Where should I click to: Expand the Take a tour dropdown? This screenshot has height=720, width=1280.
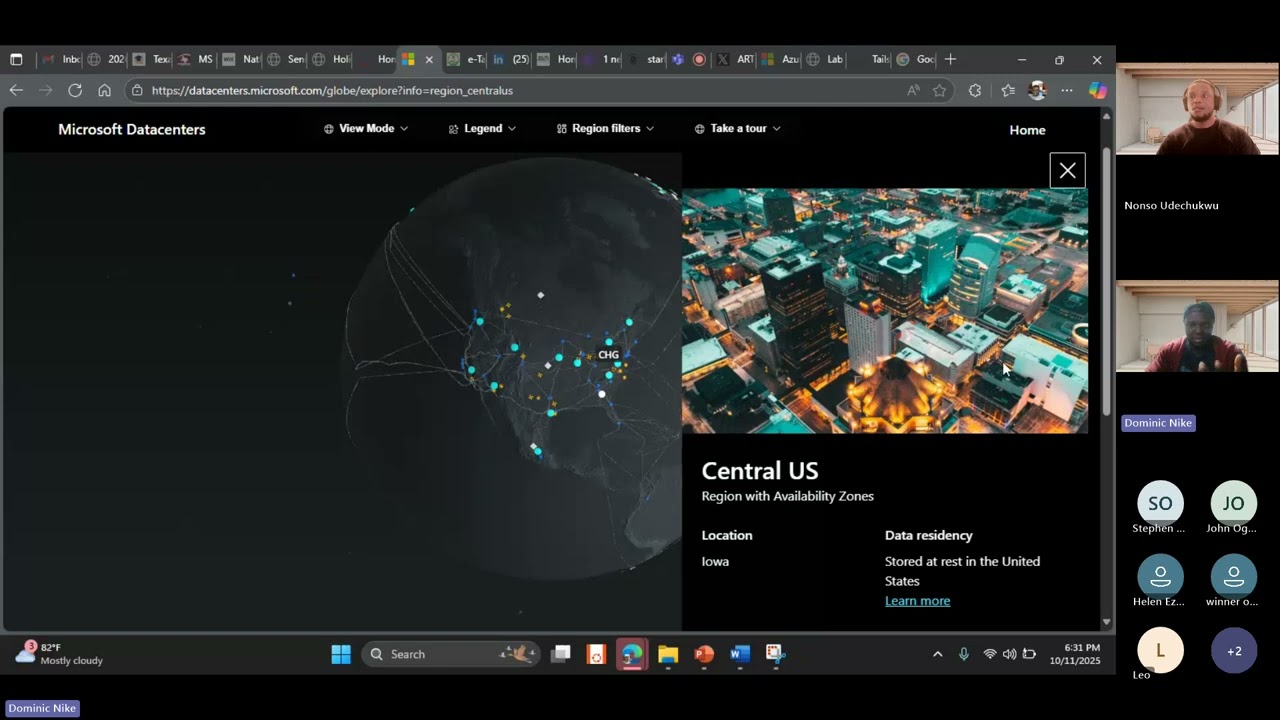pyautogui.click(x=737, y=128)
